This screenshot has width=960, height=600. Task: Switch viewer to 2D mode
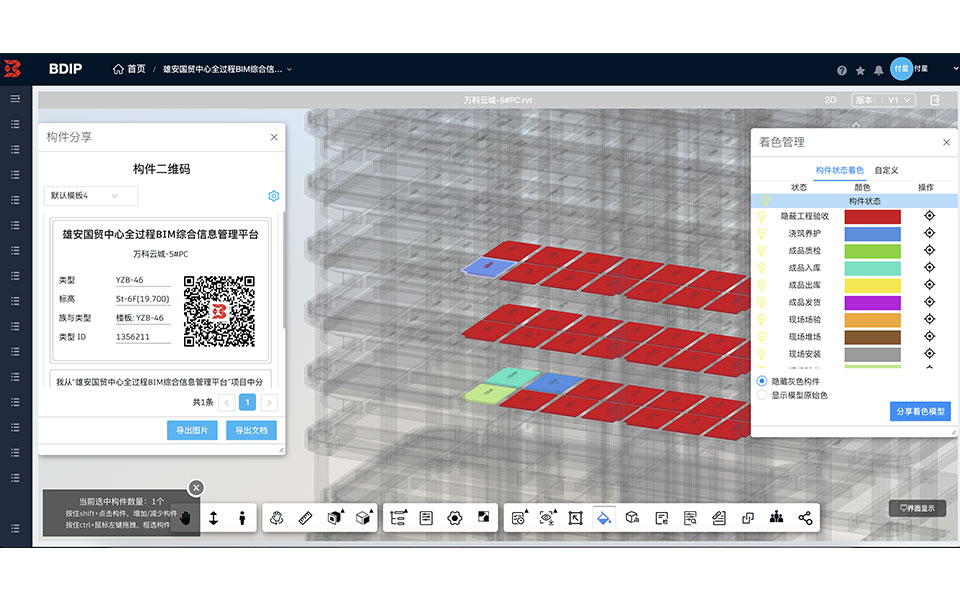(x=830, y=100)
